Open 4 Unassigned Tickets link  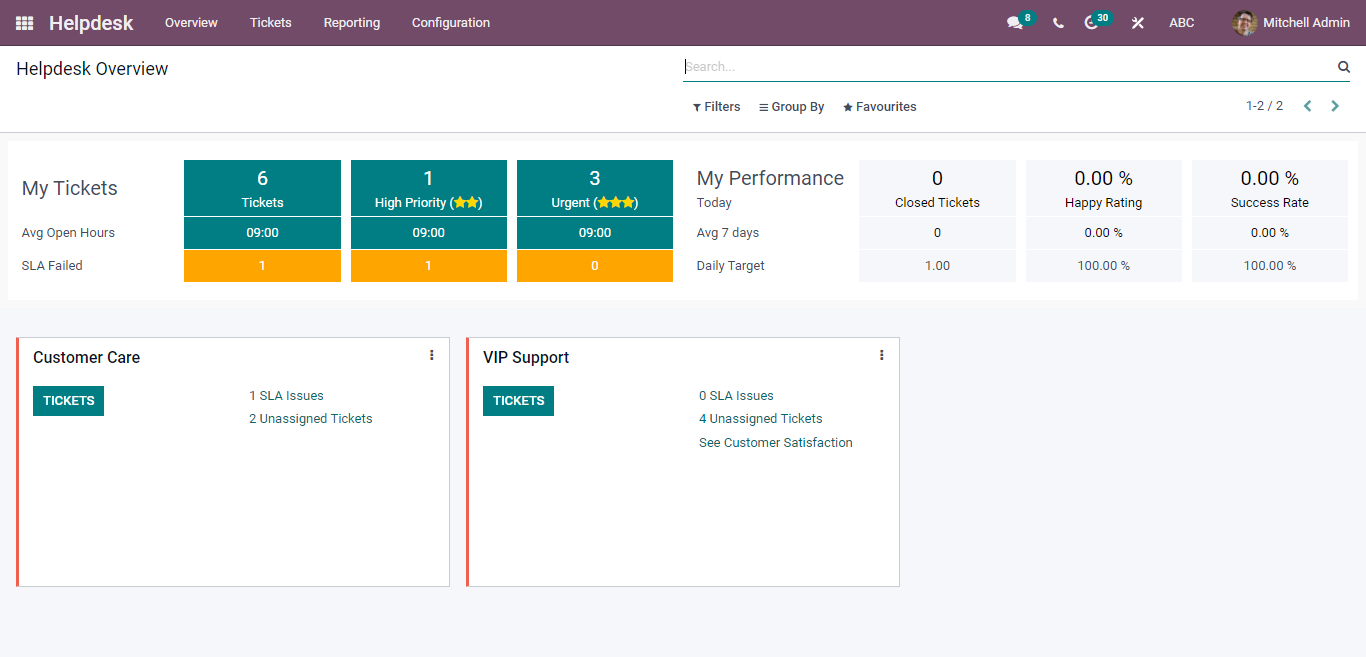(x=761, y=419)
